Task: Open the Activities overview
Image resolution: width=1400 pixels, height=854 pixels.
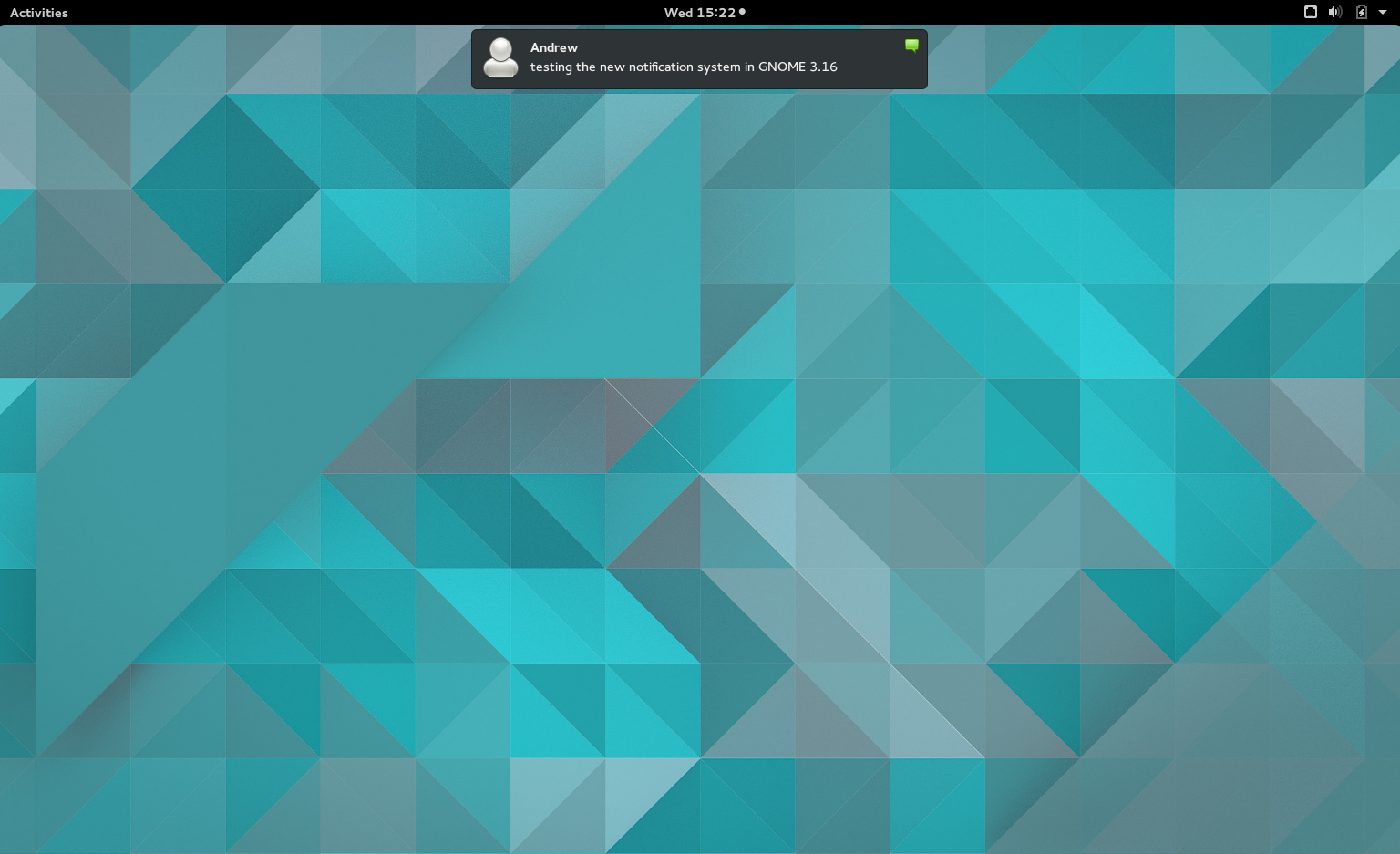Action: coord(39,13)
